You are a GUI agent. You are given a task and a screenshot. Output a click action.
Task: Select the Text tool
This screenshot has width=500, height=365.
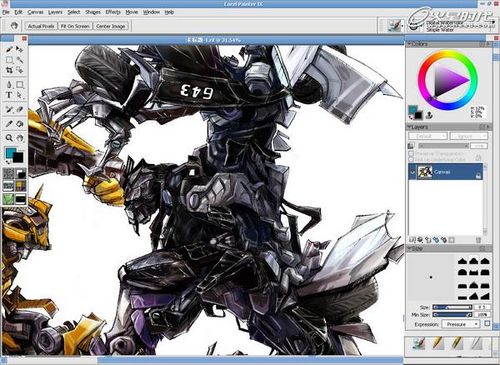(x=9, y=95)
